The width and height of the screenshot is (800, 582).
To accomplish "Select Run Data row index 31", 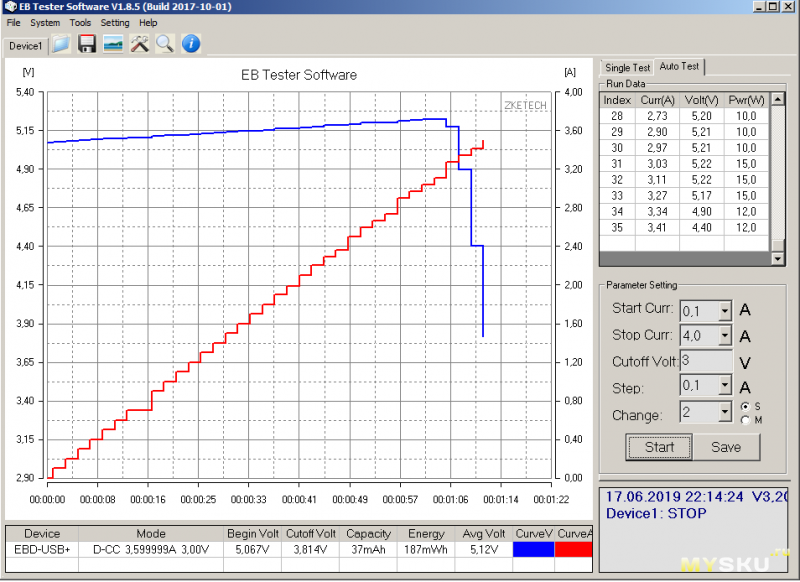I will tap(684, 164).
